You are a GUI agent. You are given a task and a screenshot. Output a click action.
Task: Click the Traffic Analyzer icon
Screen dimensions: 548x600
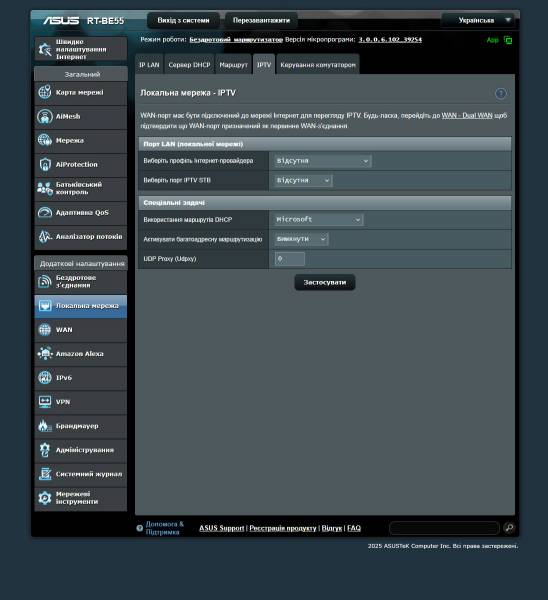[45, 236]
